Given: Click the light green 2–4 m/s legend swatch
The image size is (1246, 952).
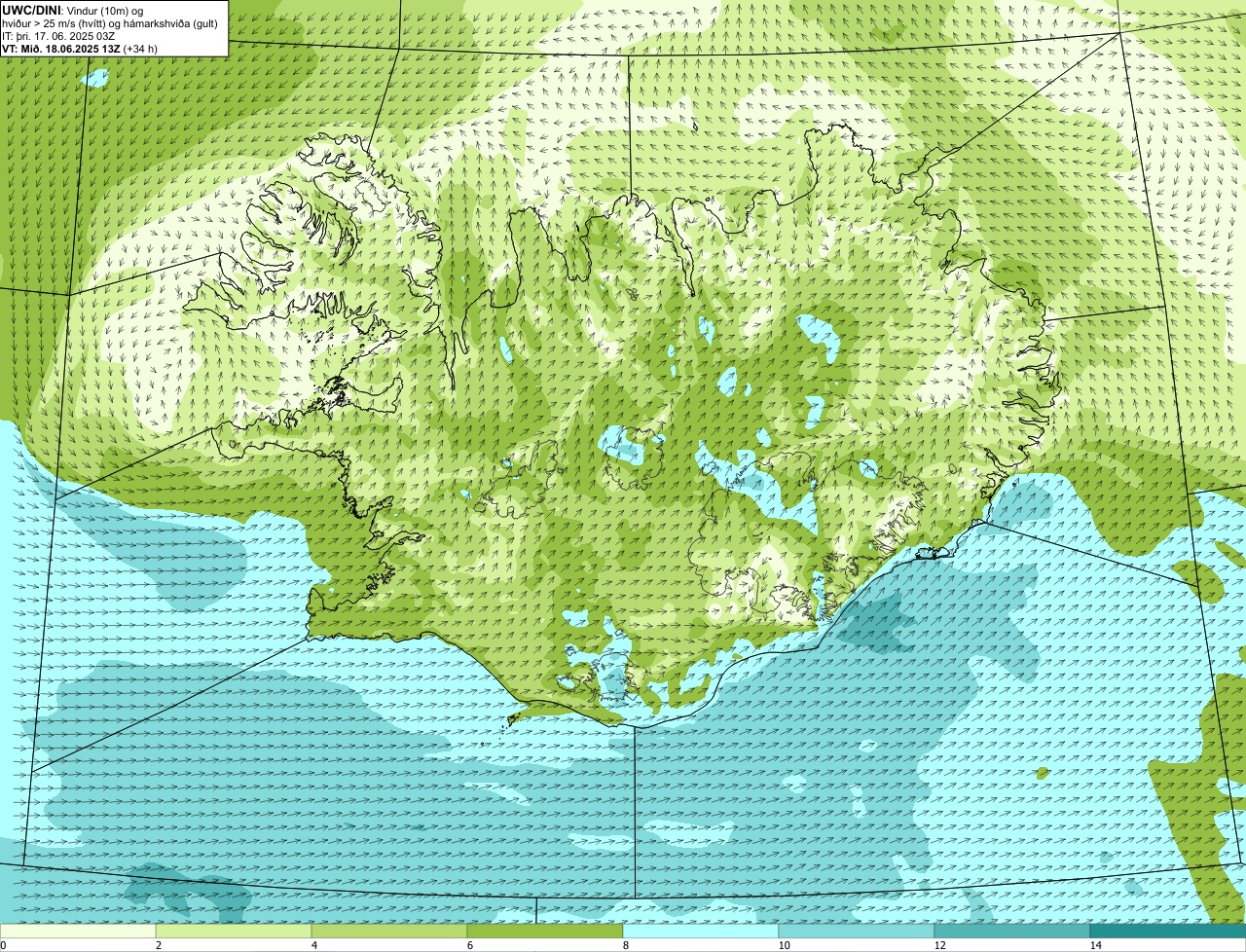Looking at the screenshot, I should point(234,931).
